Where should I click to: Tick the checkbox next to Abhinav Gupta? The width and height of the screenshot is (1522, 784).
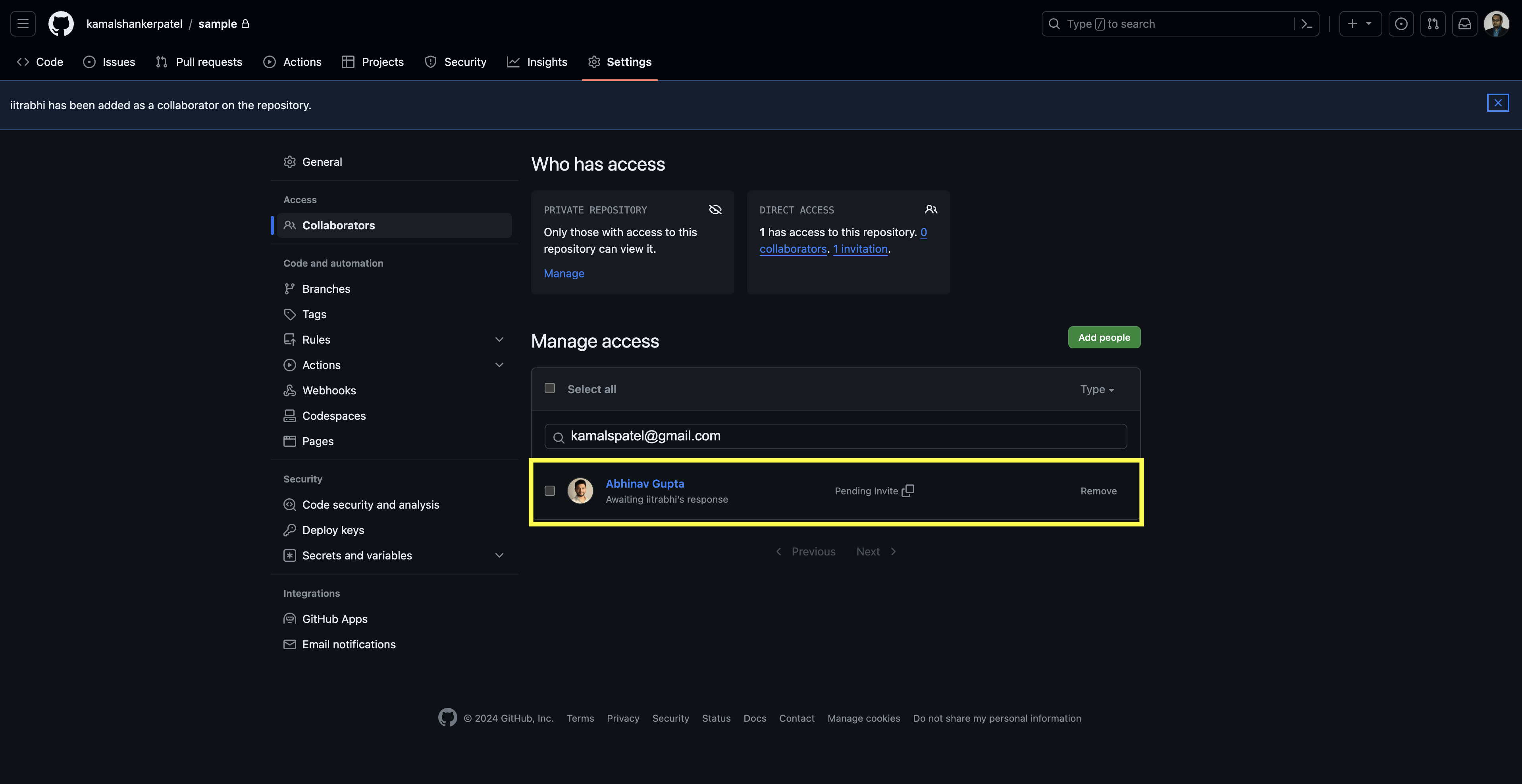coord(549,490)
